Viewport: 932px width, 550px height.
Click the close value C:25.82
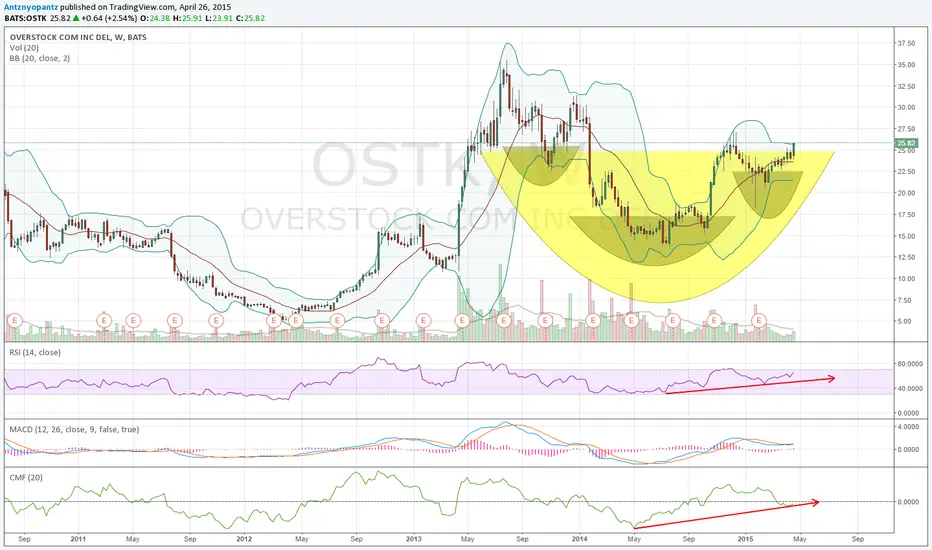(x=250, y=18)
